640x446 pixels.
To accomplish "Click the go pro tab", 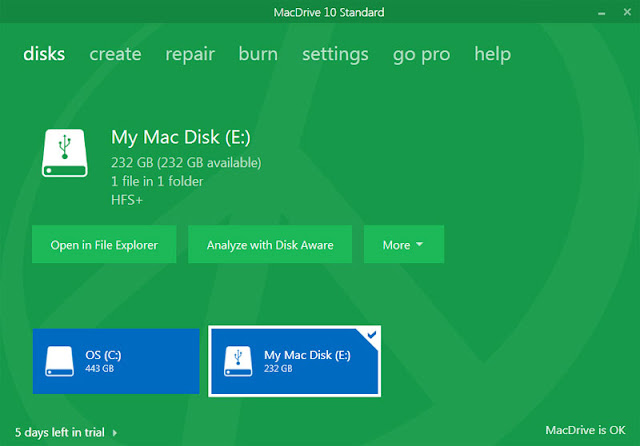I will (421, 55).
